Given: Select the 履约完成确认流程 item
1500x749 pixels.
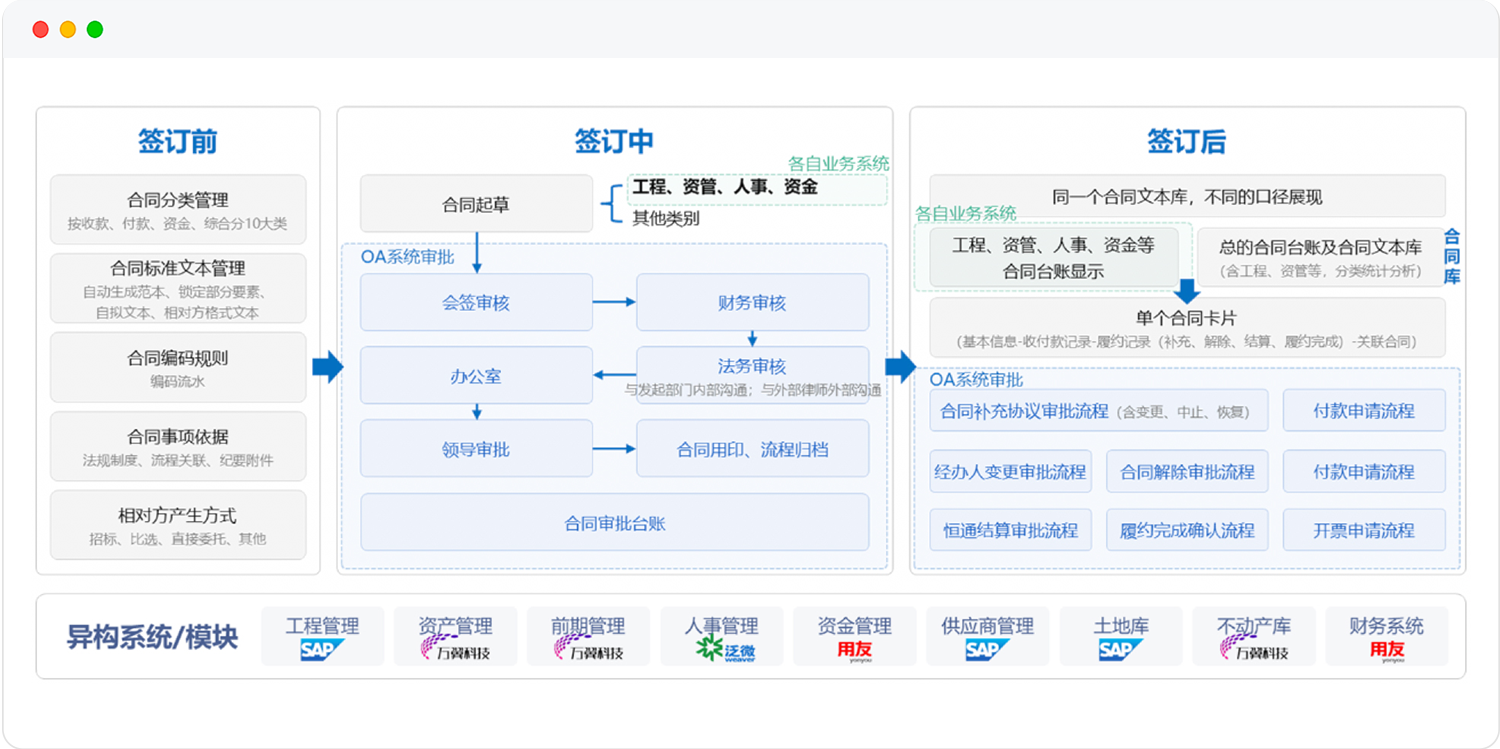Looking at the screenshot, I should [1187, 530].
